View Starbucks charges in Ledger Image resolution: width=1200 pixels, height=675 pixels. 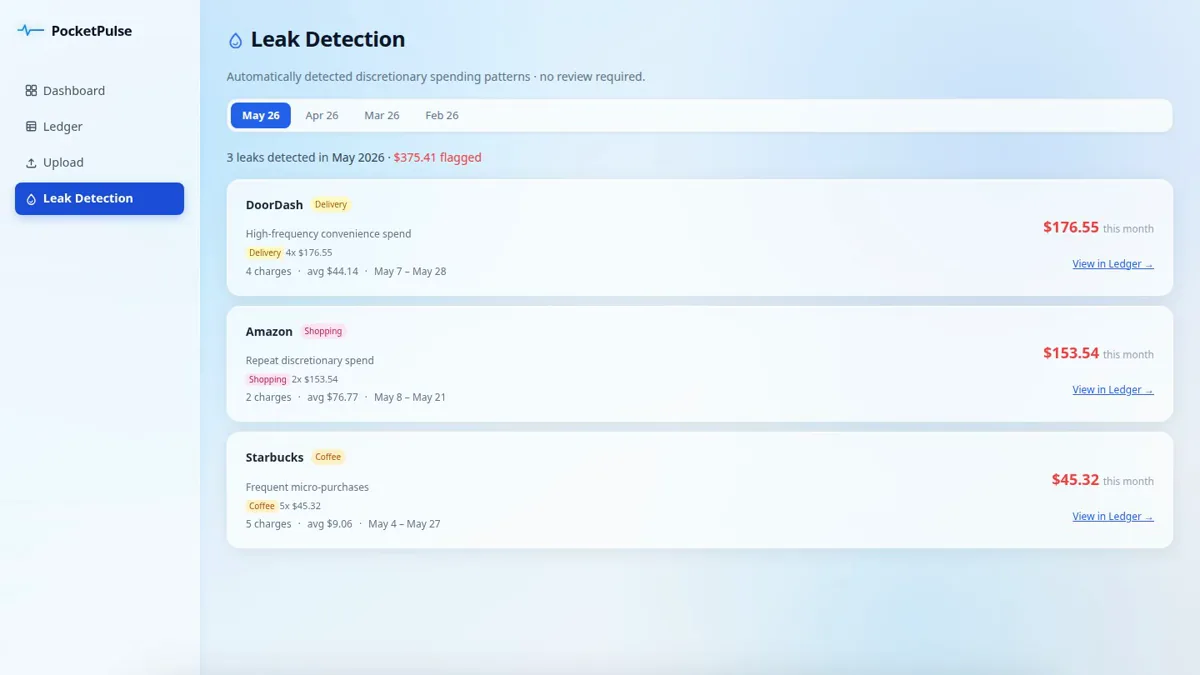coord(1113,516)
